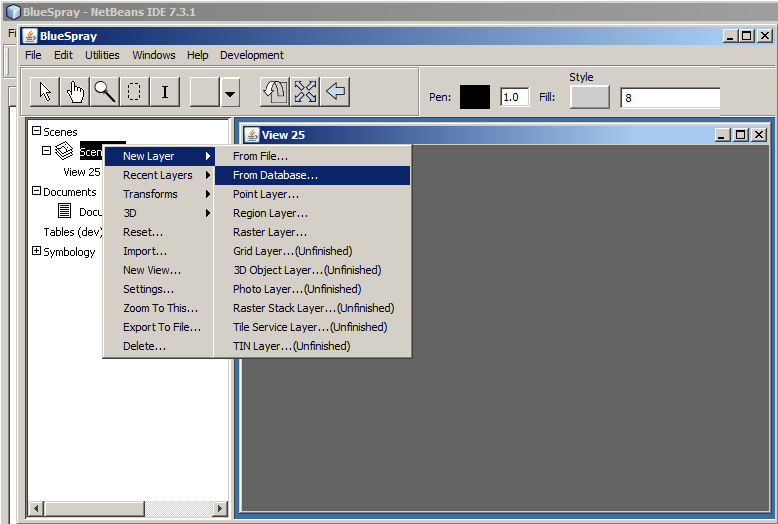778x524 pixels.
Task: Pick the dashed rectangle selection tool
Action: 134,92
